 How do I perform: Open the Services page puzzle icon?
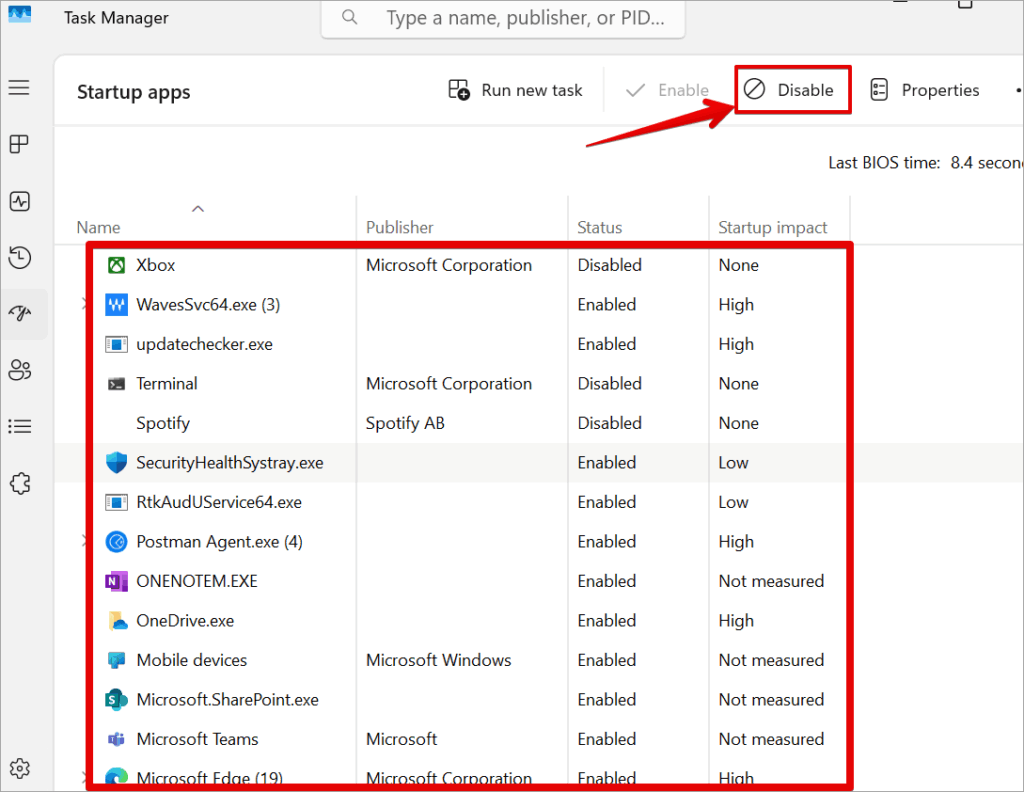[x=19, y=484]
